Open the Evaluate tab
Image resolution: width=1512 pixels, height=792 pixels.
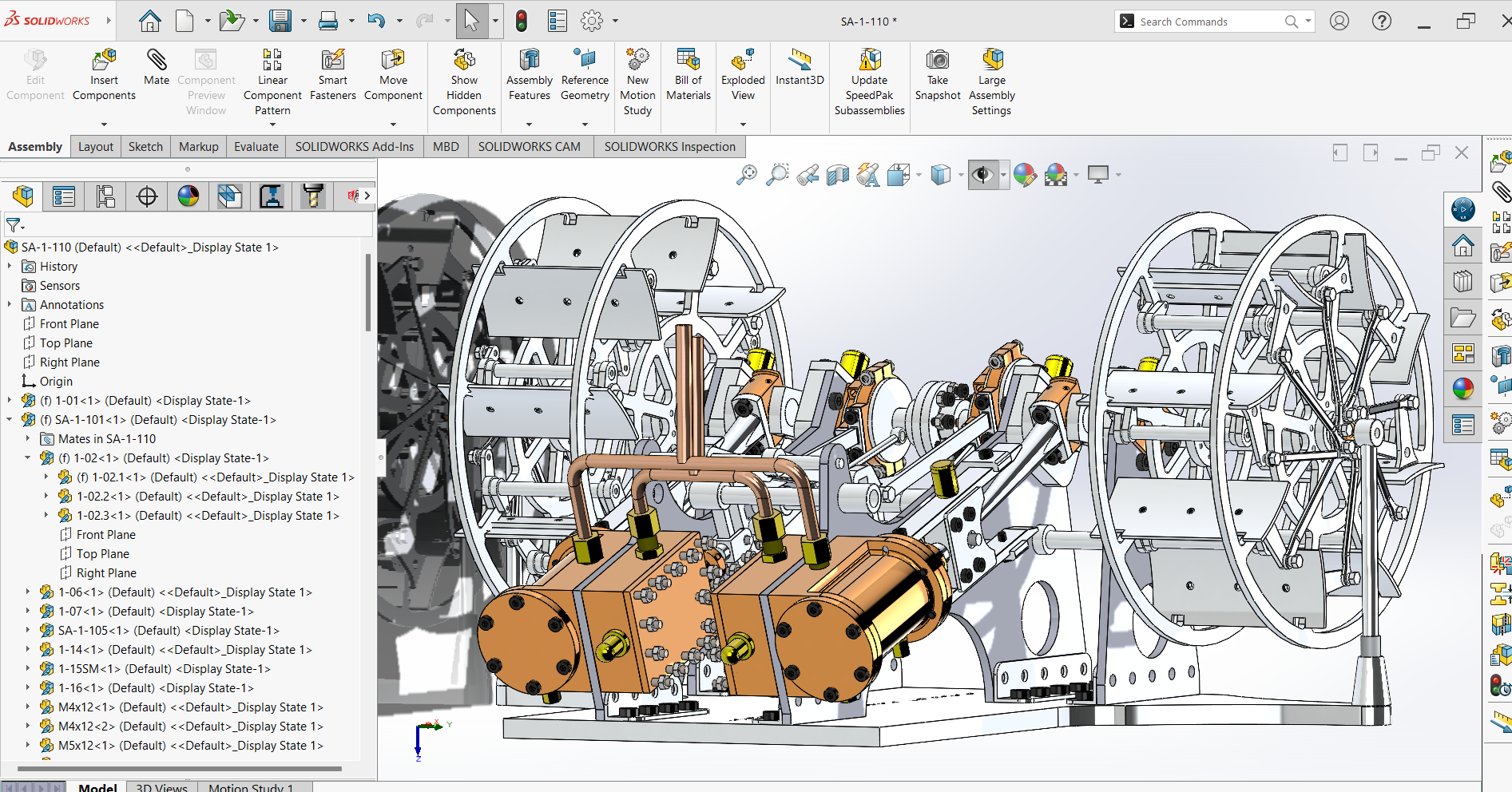[256, 147]
